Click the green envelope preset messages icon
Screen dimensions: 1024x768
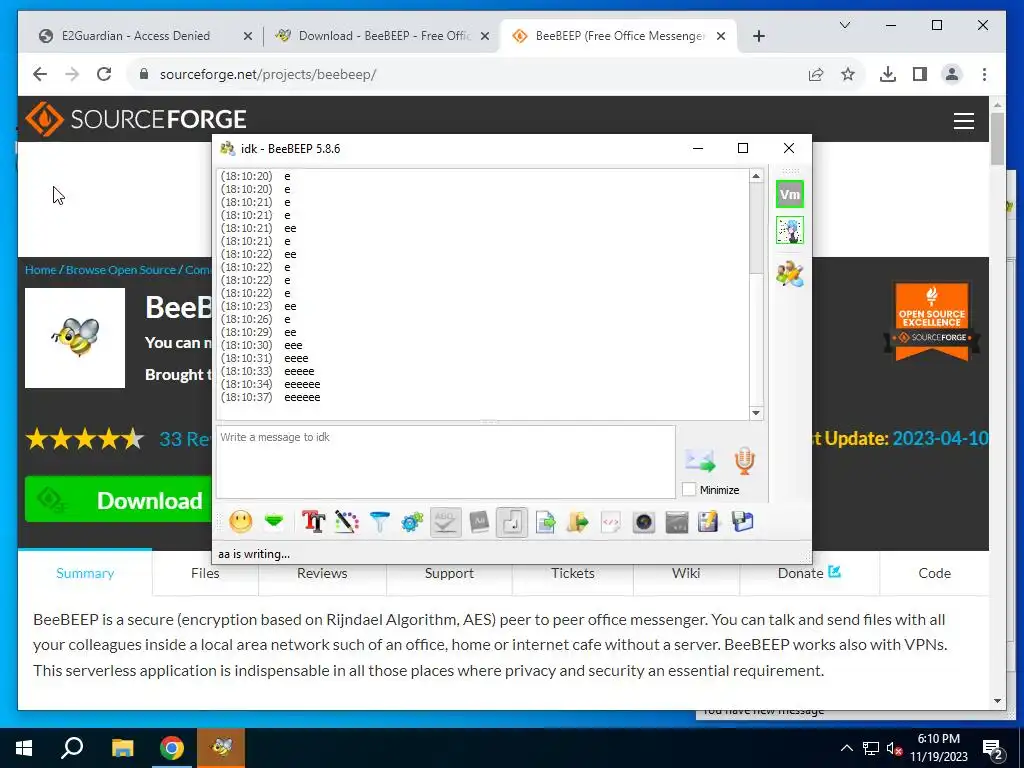click(274, 522)
